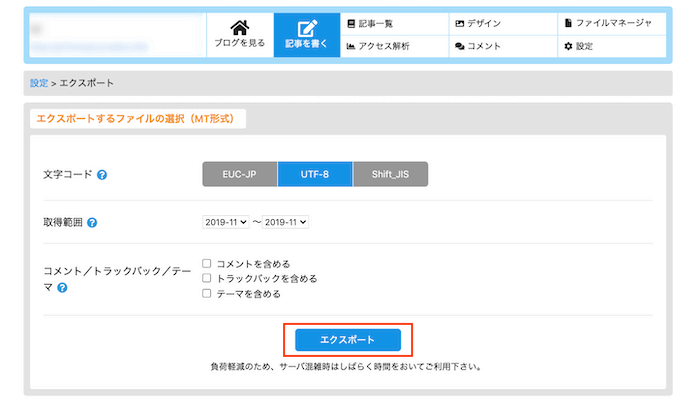The height and width of the screenshot is (408, 700).
Task: Click the エクスポート breadcrumb text
Action: 87,83
